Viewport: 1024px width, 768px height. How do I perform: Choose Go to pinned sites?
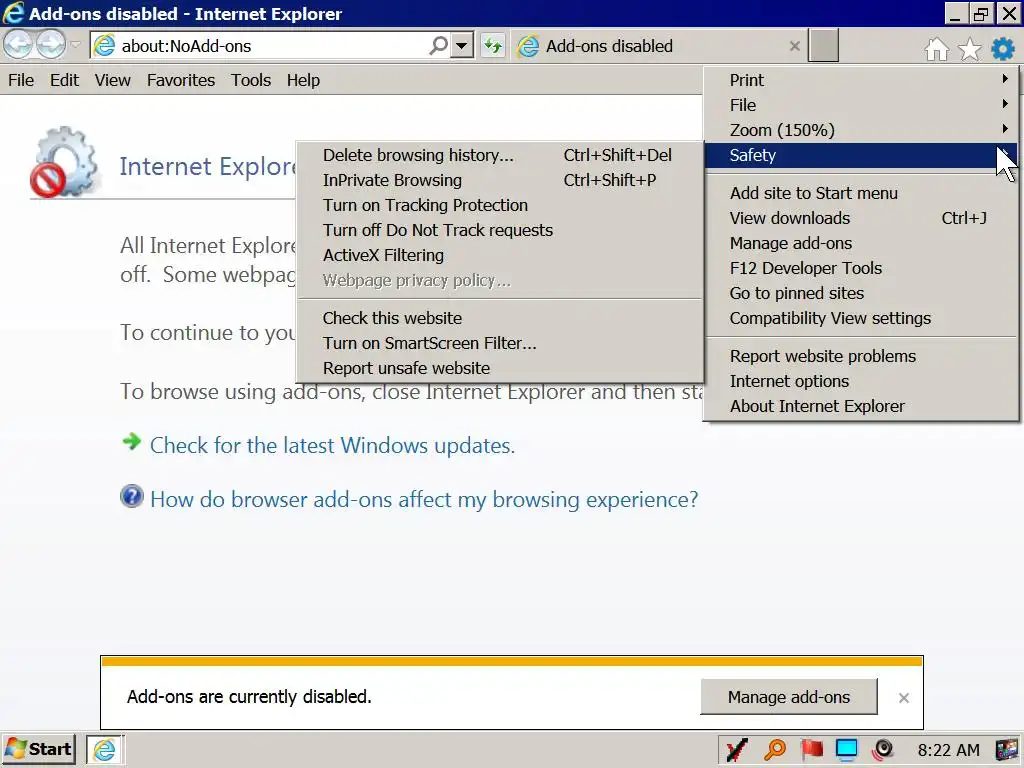(x=861, y=293)
